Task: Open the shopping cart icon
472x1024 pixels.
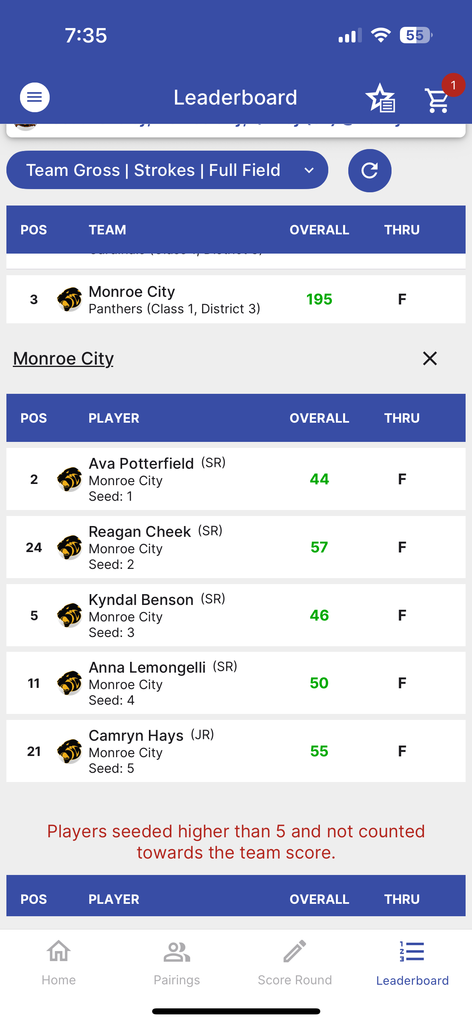Action: (x=437, y=100)
